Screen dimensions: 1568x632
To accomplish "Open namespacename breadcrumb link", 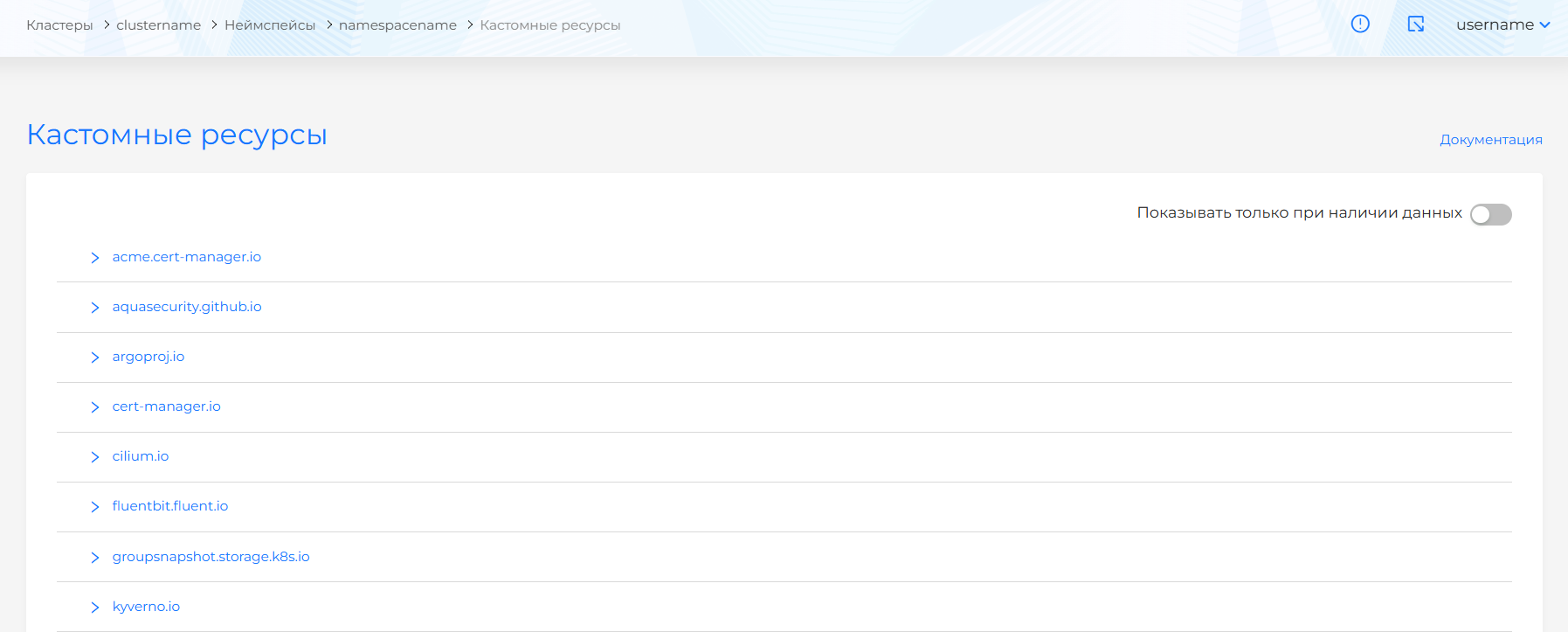I will point(397,25).
